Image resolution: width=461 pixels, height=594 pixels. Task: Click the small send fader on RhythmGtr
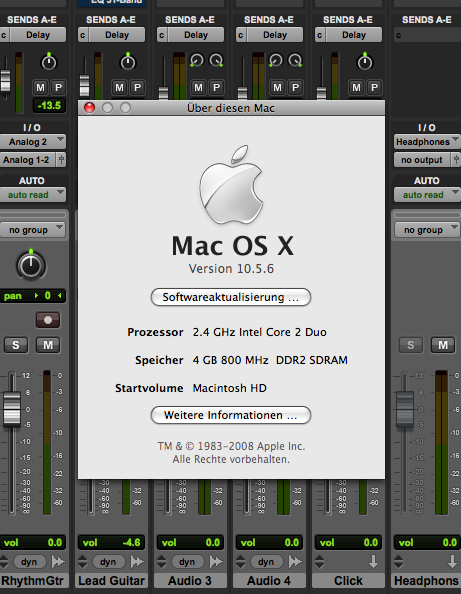(x=5, y=80)
